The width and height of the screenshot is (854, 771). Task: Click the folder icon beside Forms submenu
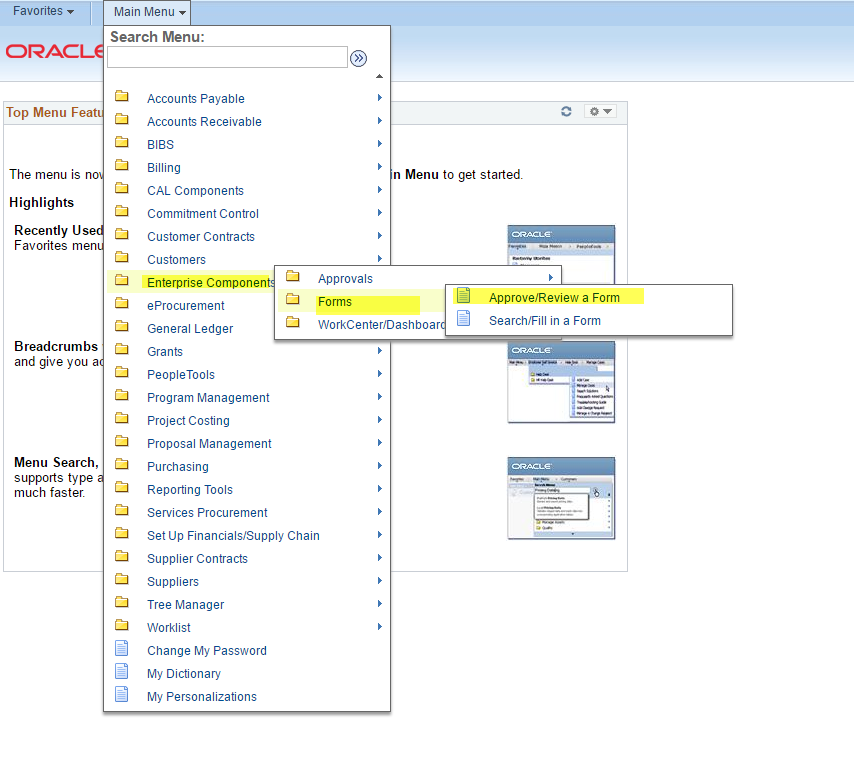point(293,299)
